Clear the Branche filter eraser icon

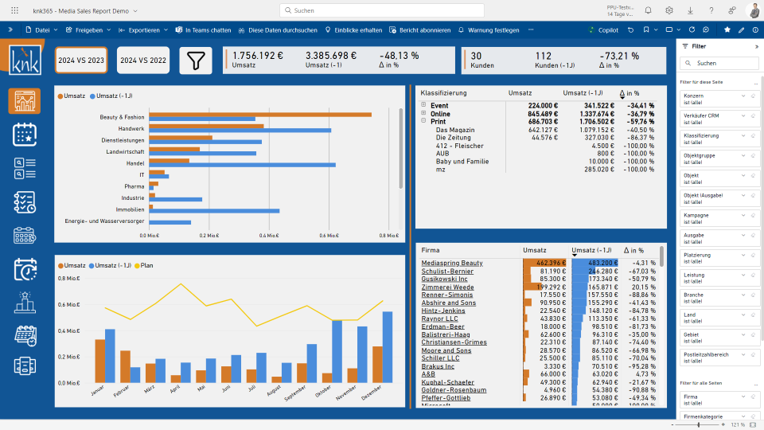point(753,295)
